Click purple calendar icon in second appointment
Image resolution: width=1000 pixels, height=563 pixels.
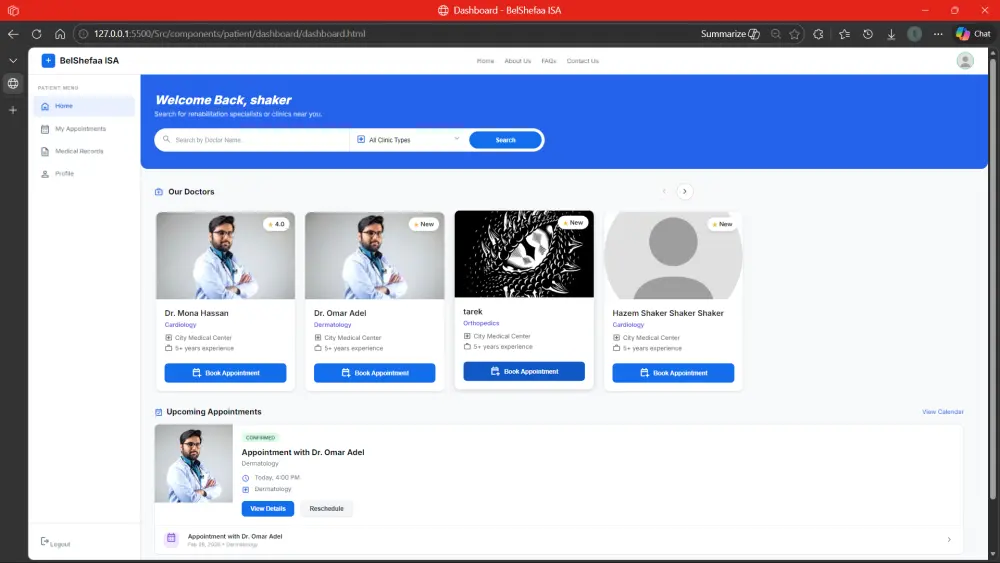[x=171, y=539]
